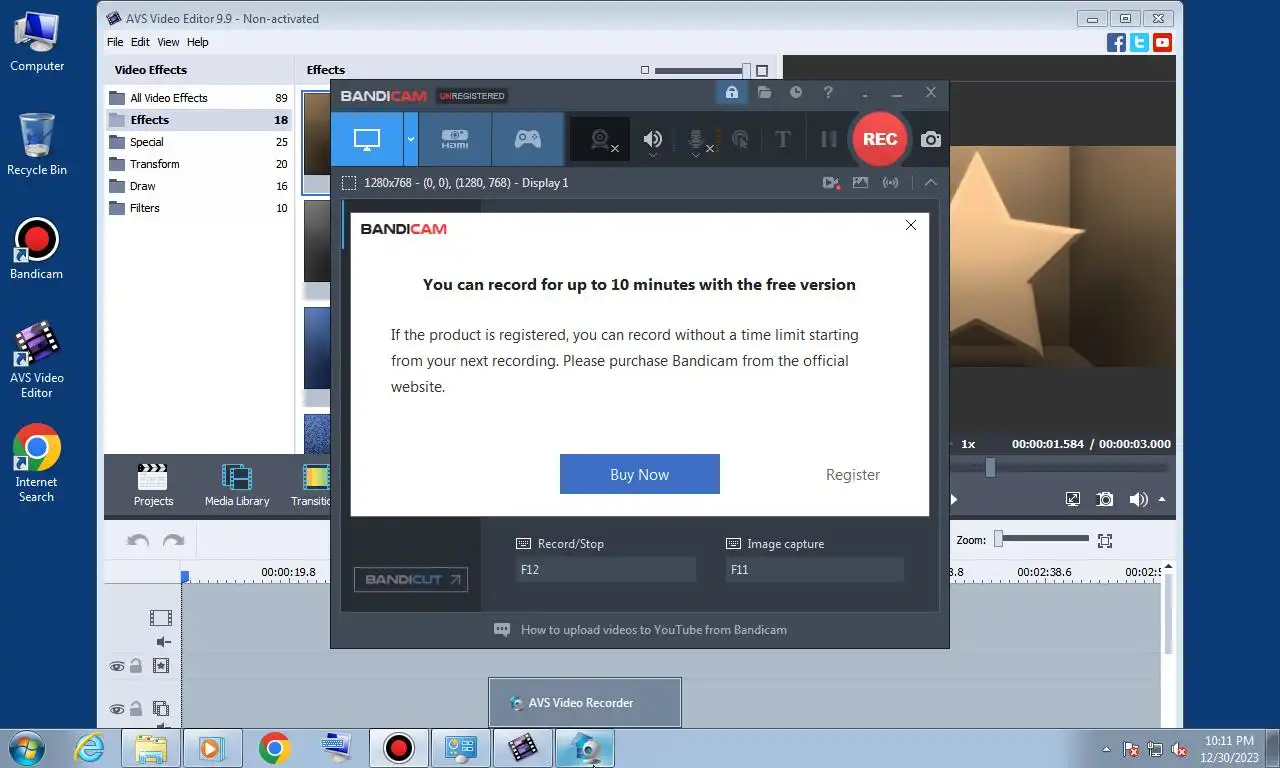
Task: Toggle visibility eye of video effects track
Action: [117, 666]
